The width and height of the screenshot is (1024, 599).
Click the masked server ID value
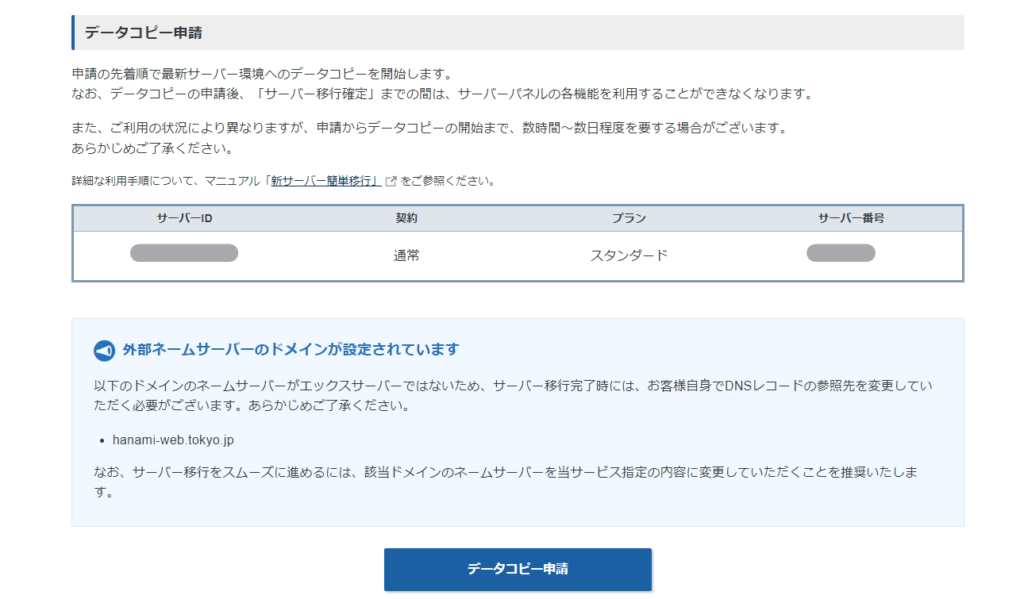point(184,253)
